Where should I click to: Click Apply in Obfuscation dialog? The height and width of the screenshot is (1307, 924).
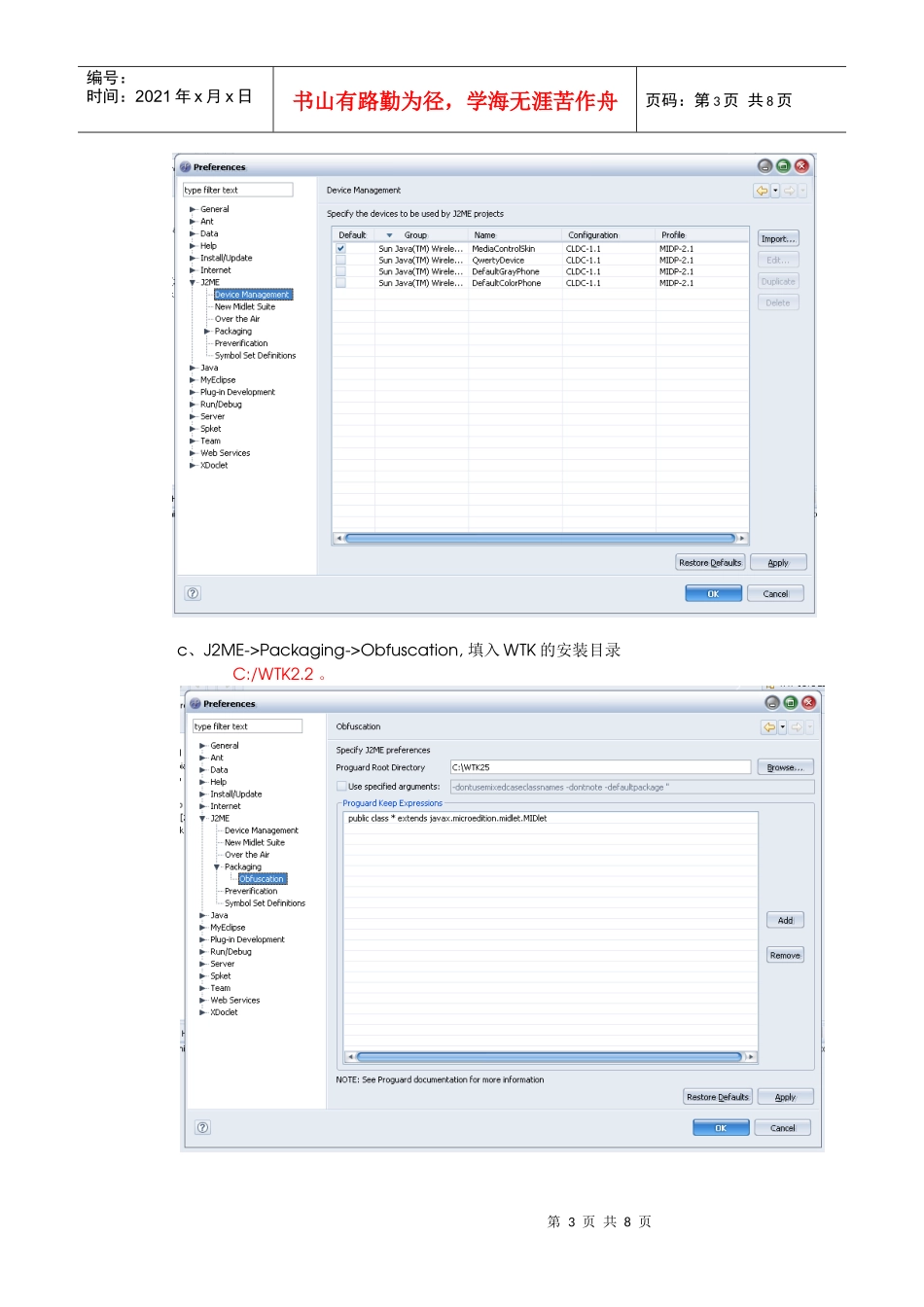pyautogui.click(x=785, y=1098)
